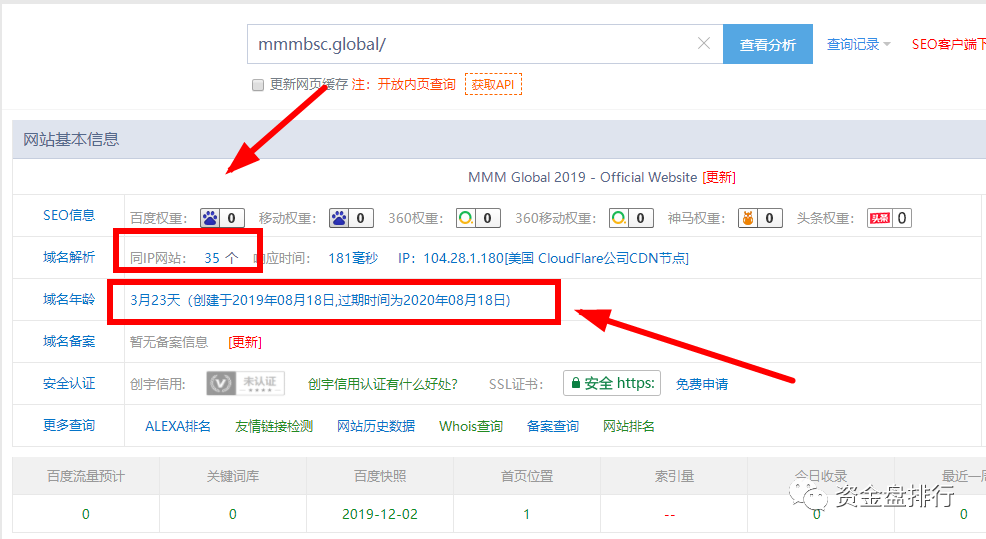Click the 索引量 dashes value
This screenshot has width=986, height=539.
(x=670, y=515)
